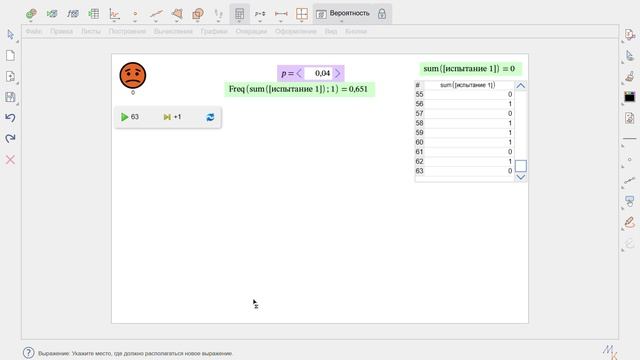The height and width of the screenshot is (360, 640).
Task: Increase p with the right arrow
Action: 338,73
